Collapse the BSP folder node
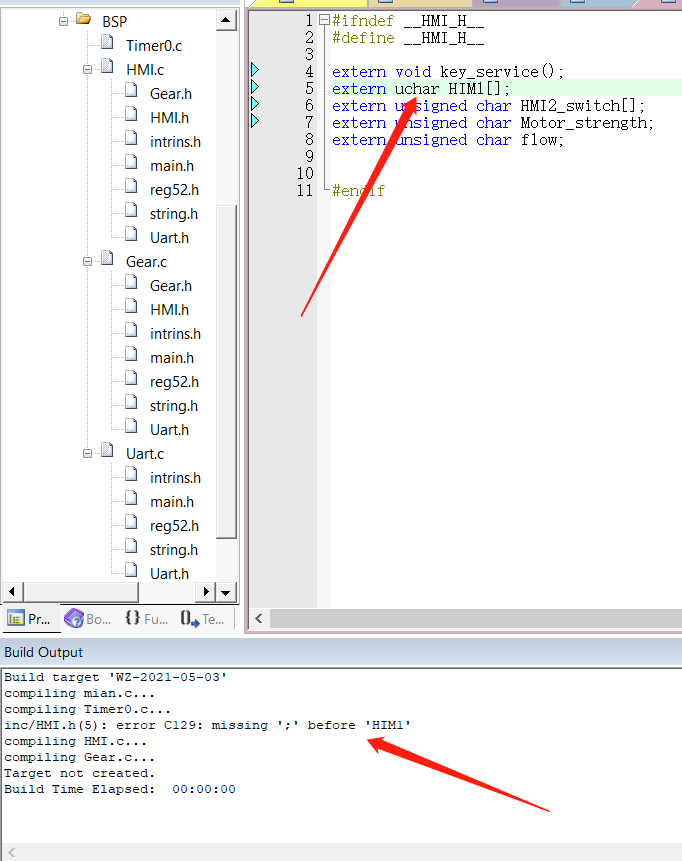Image resolution: width=682 pixels, height=861 pixels. 64,21
